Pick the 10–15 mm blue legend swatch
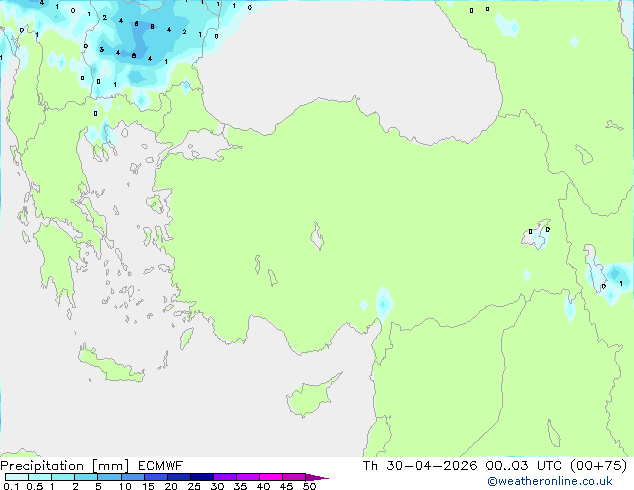The width and height of the screenshot is (634, 490). point(133,477)
